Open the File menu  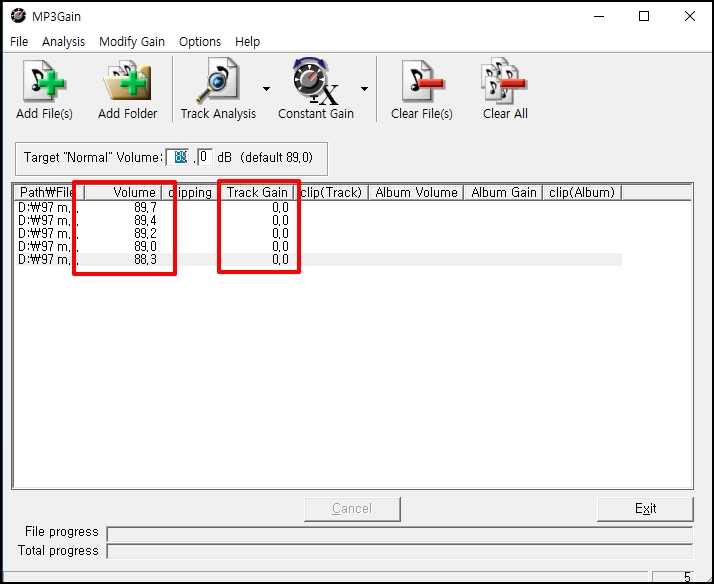click(19, 41)
